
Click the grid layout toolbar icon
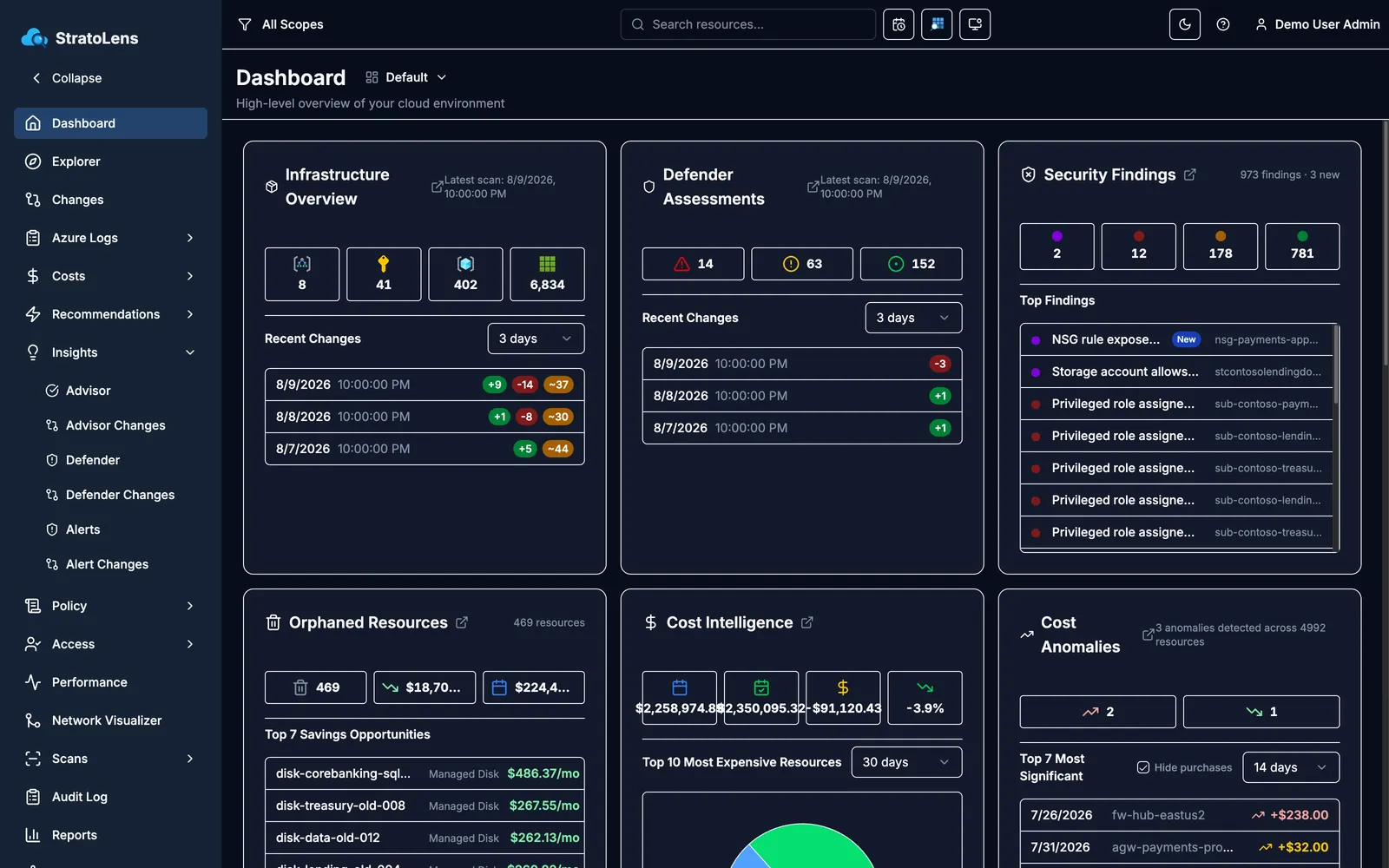(x=937, y=24)
